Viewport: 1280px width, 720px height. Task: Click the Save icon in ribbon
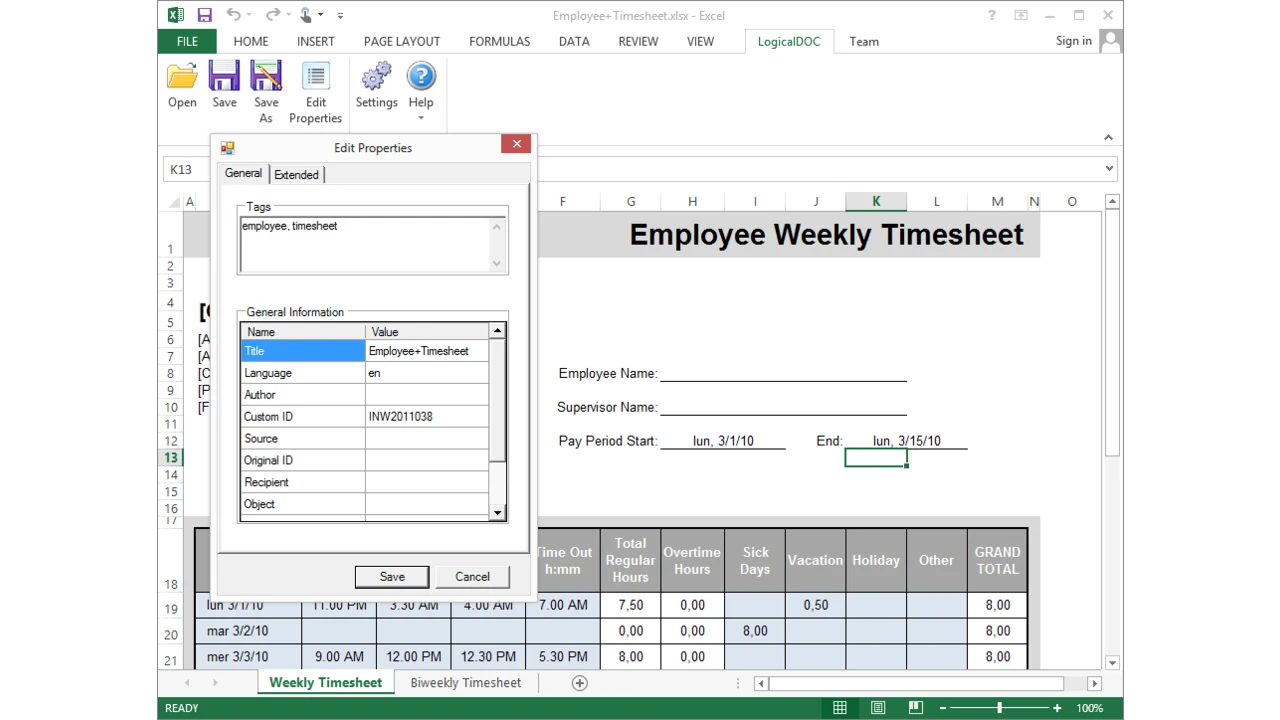pyautogui.click(x=224, y=78)
